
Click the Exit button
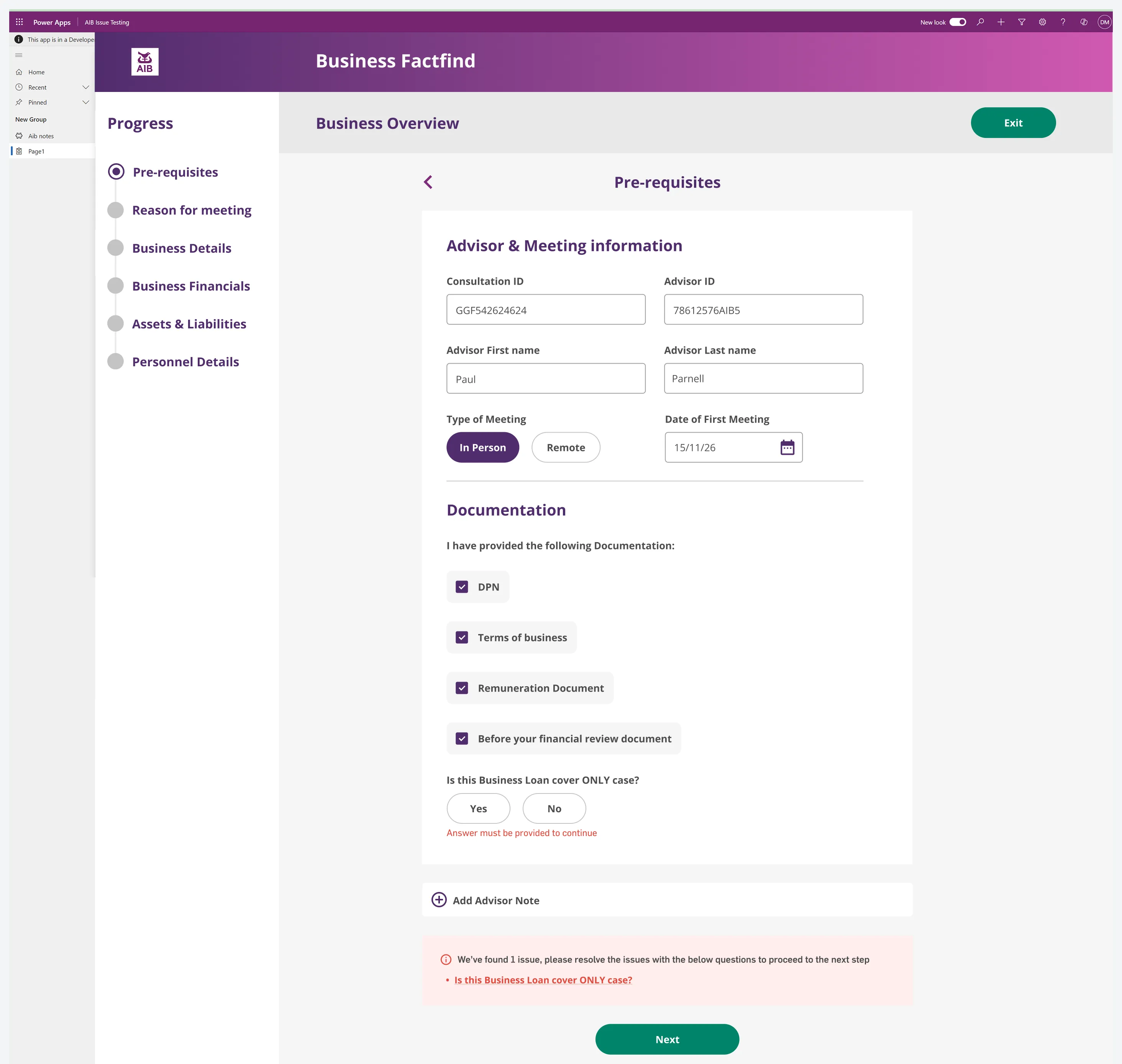[1013, 123]
